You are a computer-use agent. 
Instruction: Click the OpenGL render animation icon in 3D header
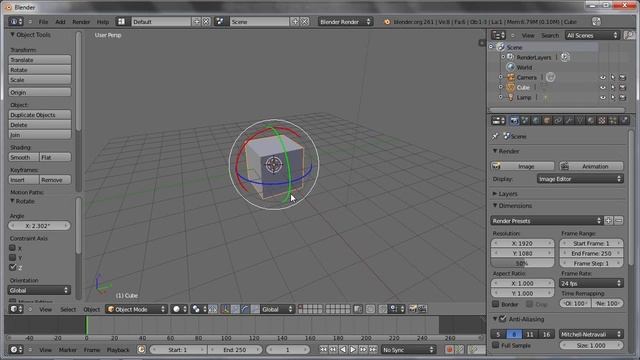coord(422,309)
